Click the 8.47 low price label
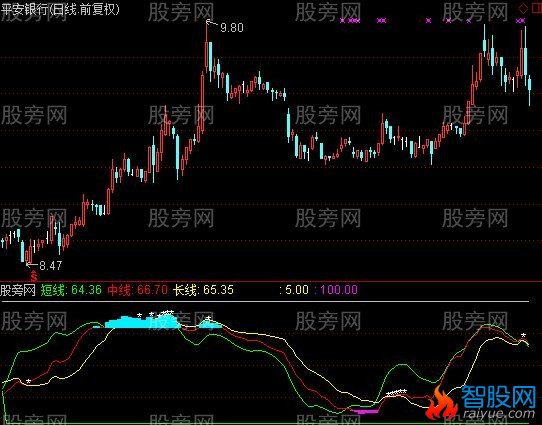 (x=50, y=265)
